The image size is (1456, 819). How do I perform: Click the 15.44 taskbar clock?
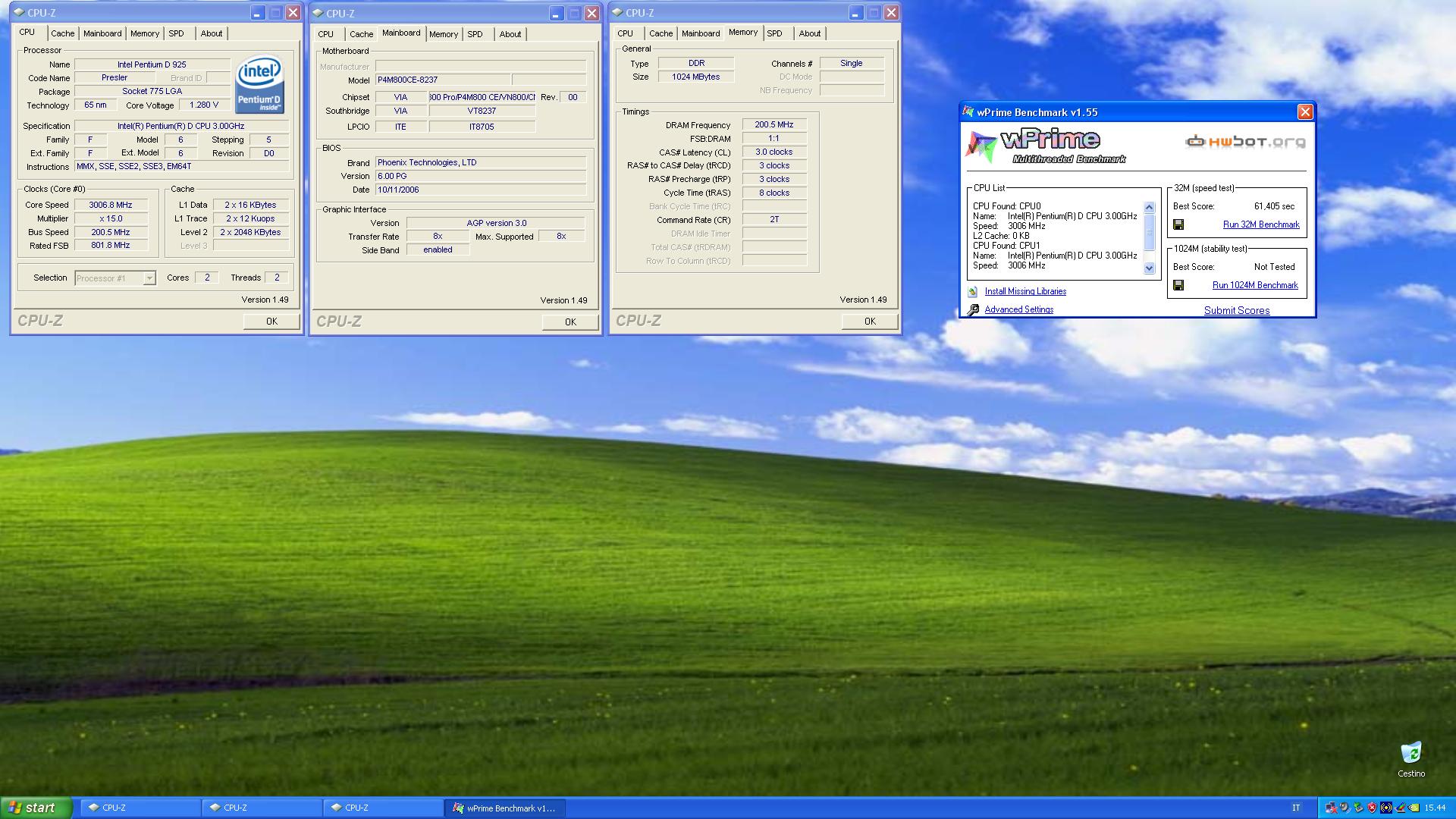click(x=1435, y=808)
